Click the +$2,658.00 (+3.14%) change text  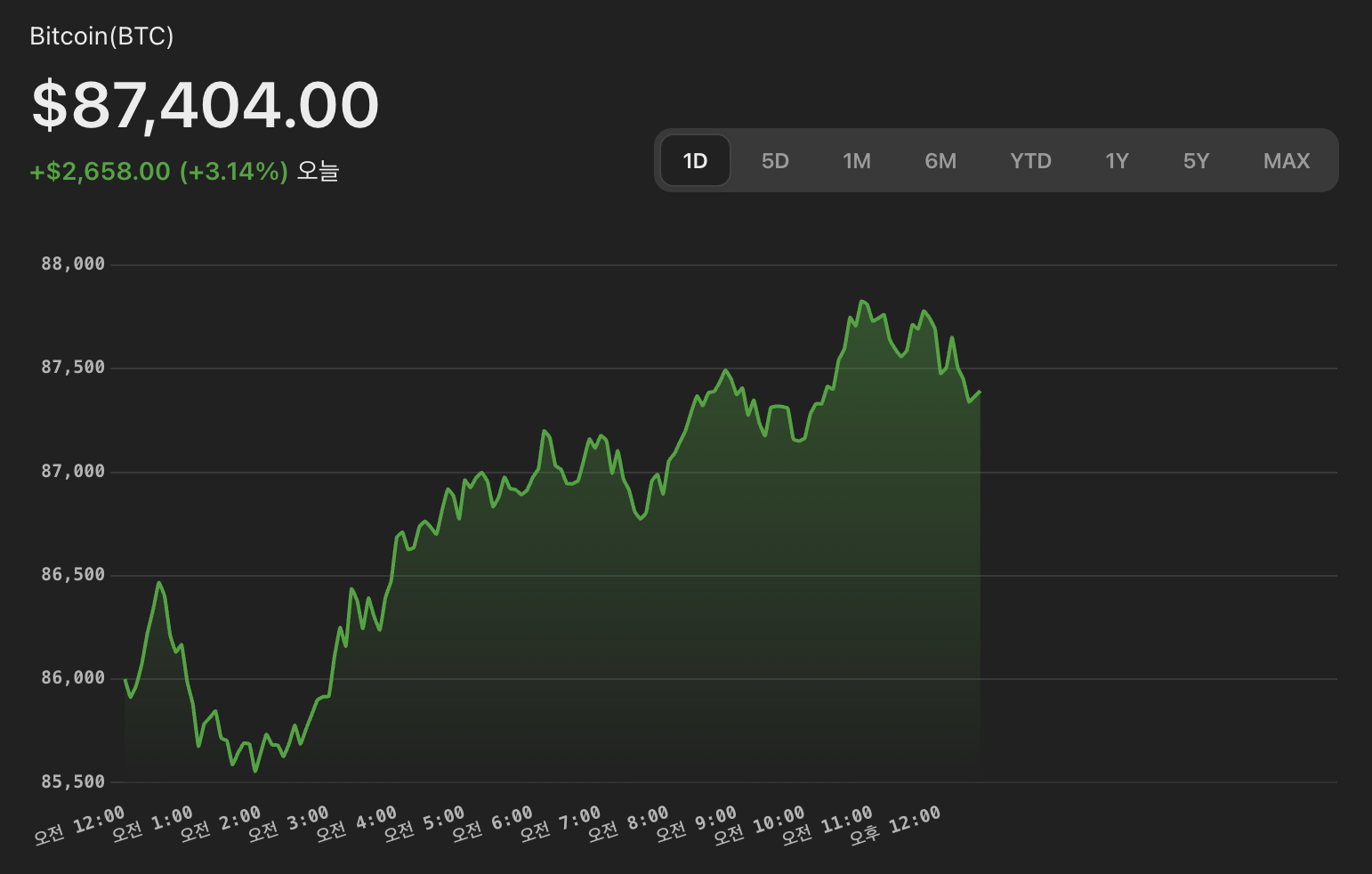tap(159, 171)
